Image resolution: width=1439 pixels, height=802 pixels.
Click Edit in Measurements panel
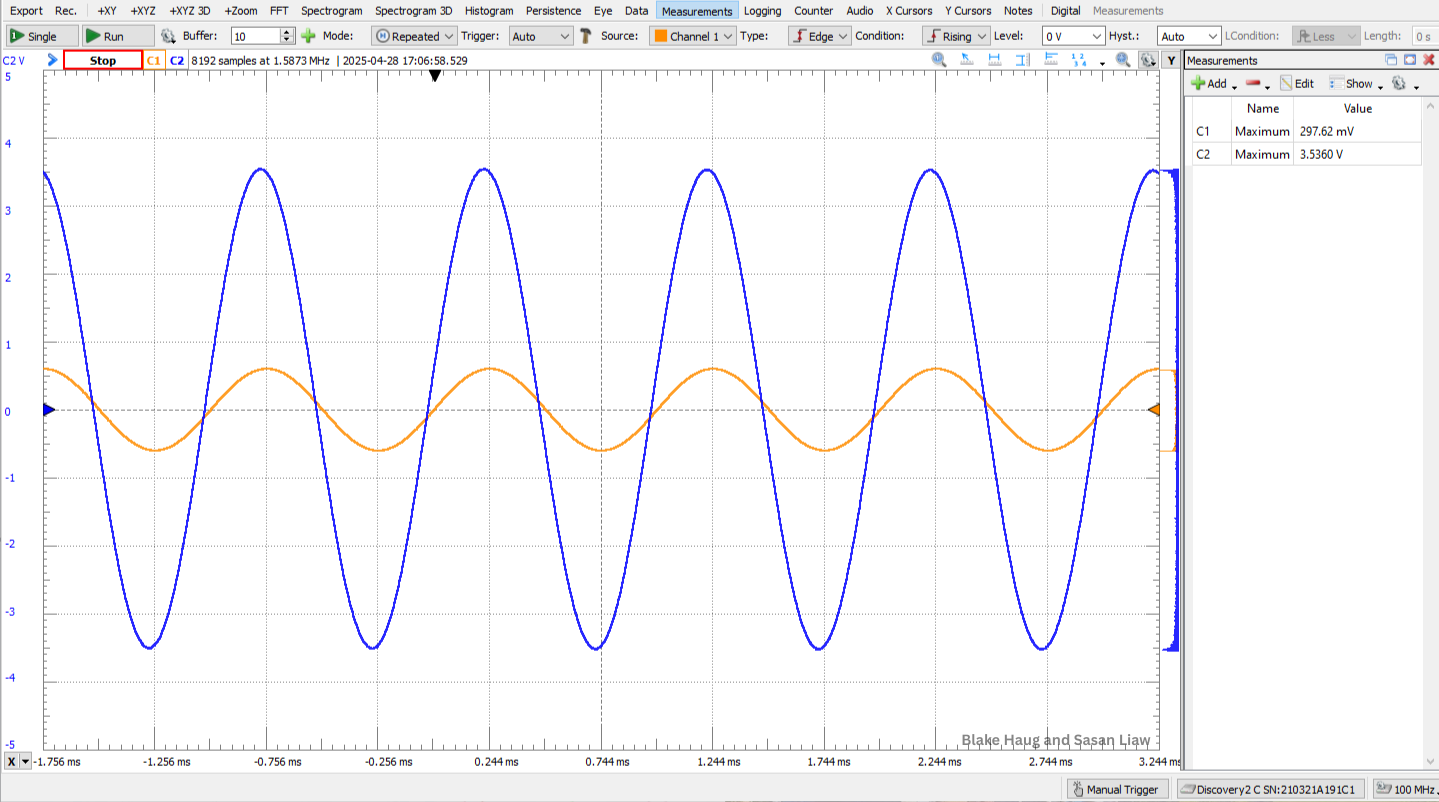(x=1296, y=83)
